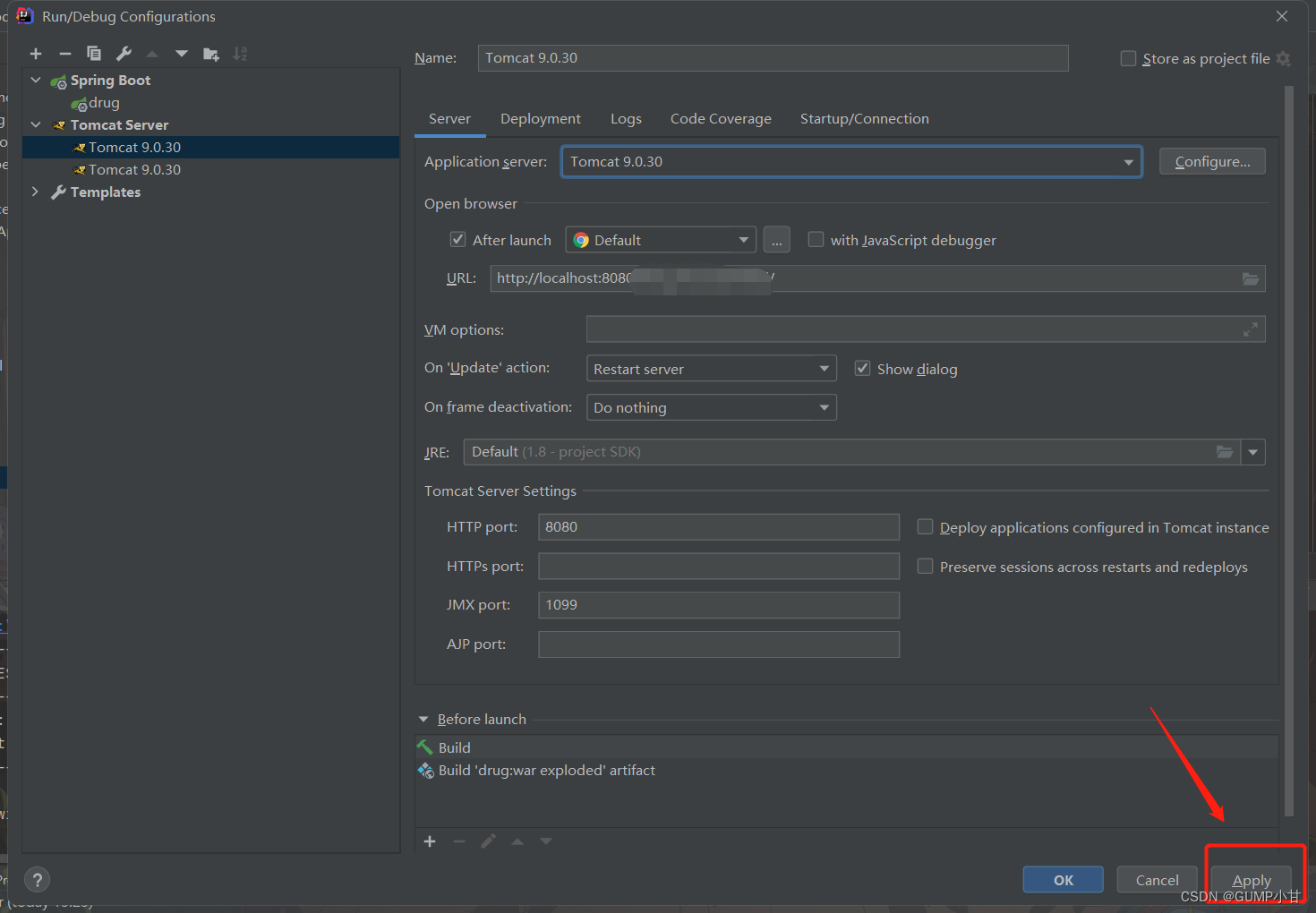Open edit templates wrench icon

[124, 54]
